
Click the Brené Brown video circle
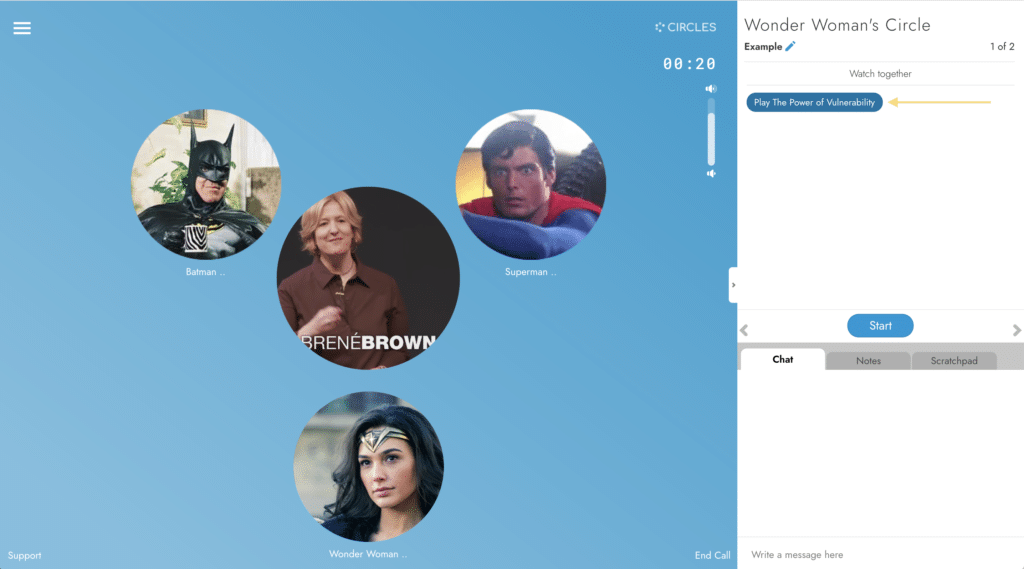tap(368, 278)
